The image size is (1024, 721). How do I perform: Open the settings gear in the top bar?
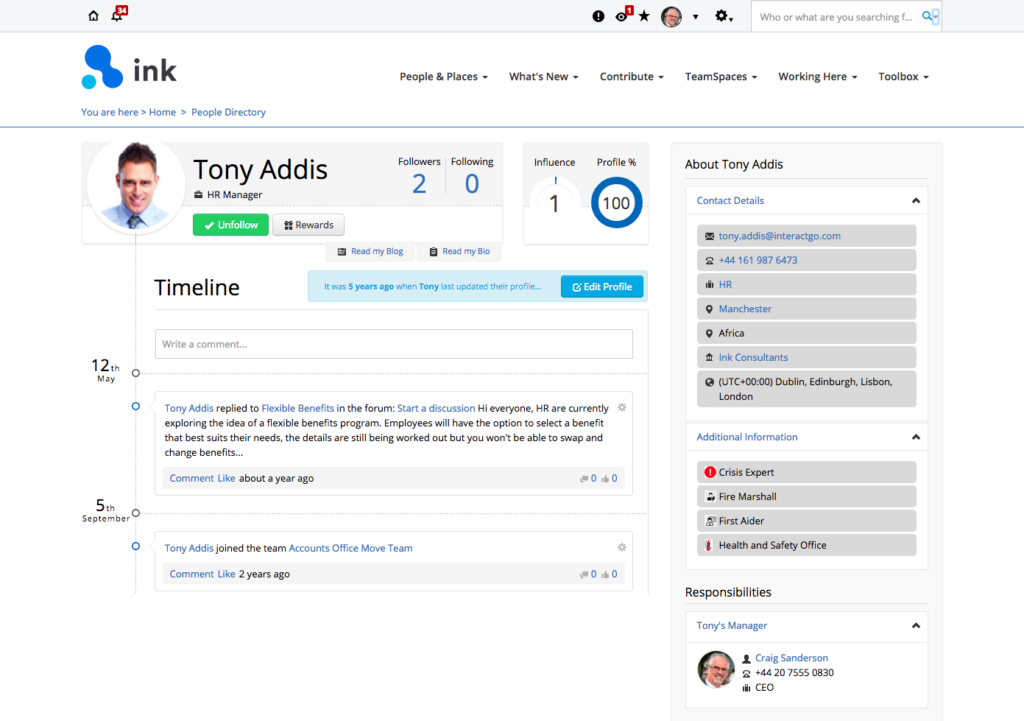721,16
